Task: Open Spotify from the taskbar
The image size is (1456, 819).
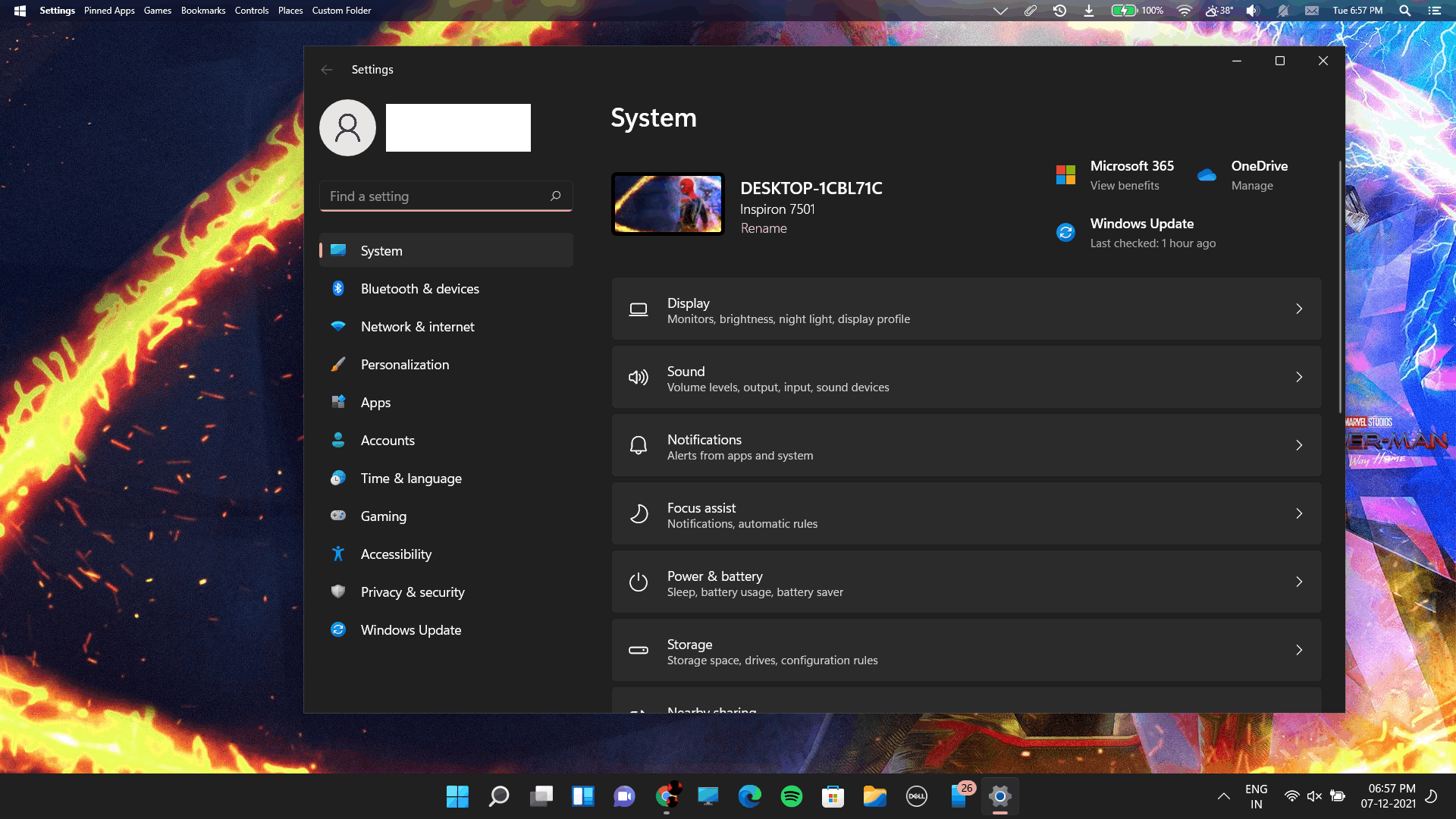Action: [792, 796]
